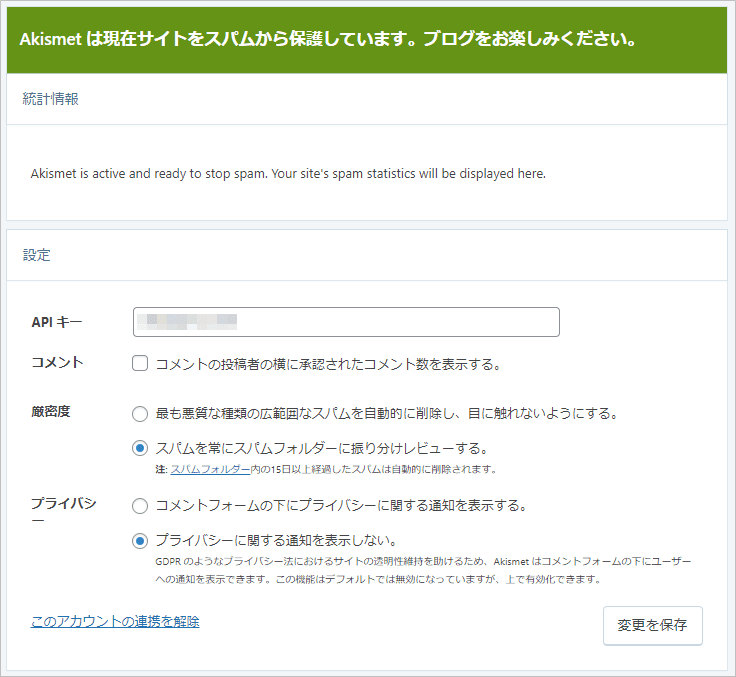
Task: Select the always send to spam folder radio button
Action: point(141,448)
